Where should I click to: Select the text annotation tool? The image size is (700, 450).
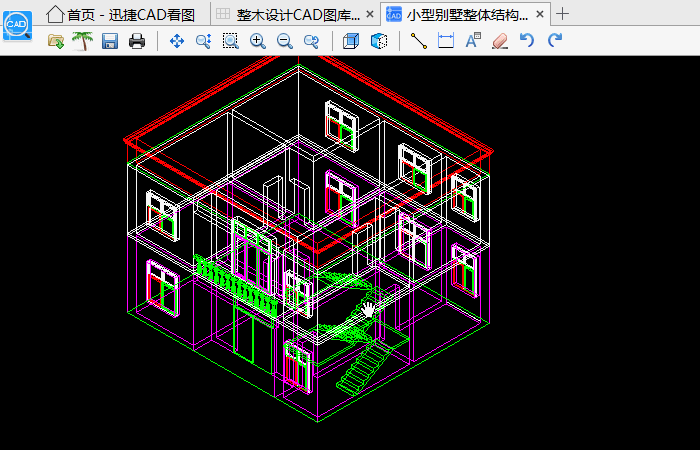(473, 41)
